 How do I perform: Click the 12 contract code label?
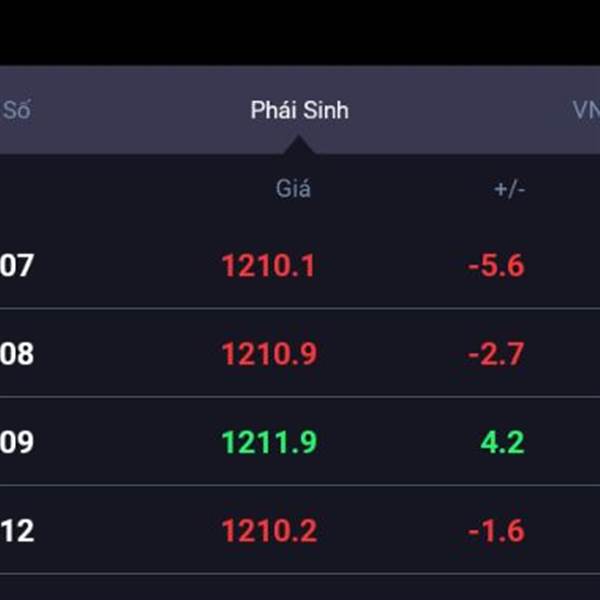tap(17, 531)
